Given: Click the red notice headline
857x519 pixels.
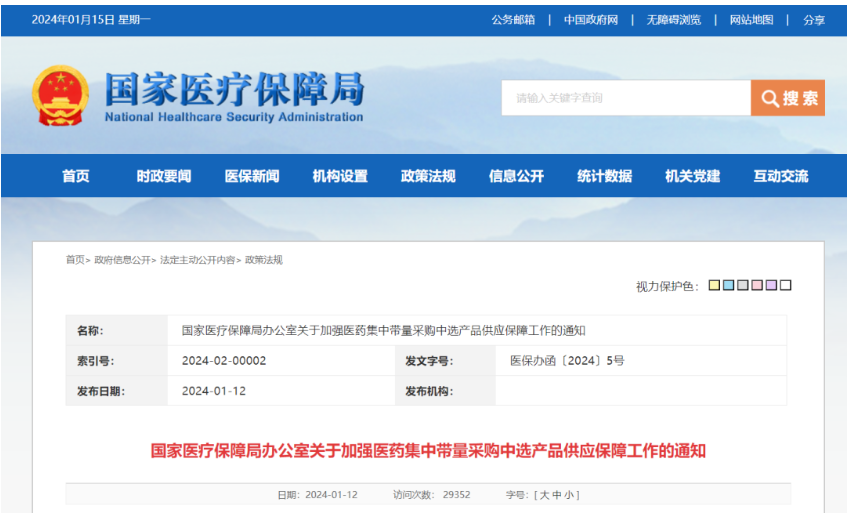Looking at the screenshot, I should click(428, 451).
